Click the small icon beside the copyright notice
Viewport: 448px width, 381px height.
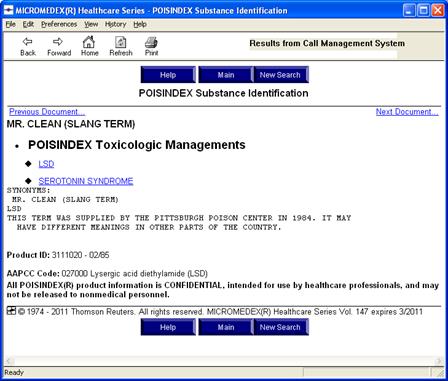(x=11, y=311)
